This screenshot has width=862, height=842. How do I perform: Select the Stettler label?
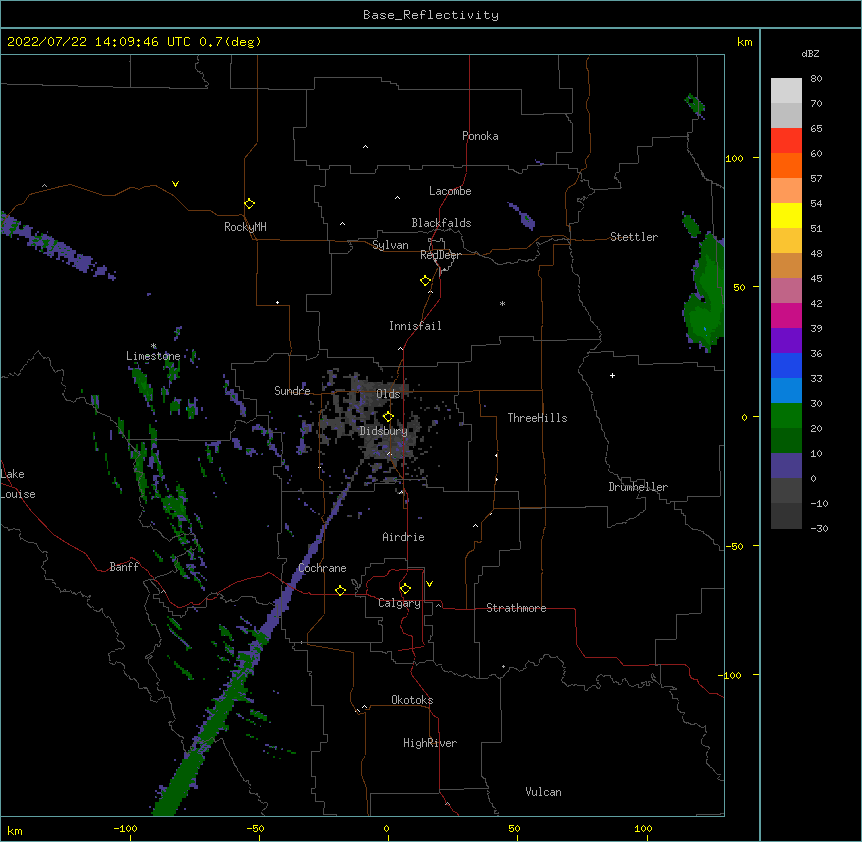click(x=634, y=237)
